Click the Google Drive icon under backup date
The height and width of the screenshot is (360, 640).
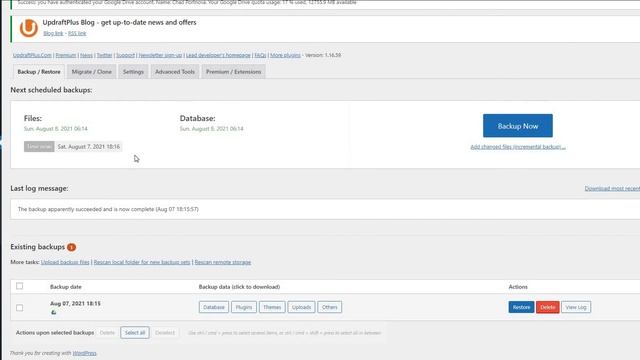coord(53,312)
